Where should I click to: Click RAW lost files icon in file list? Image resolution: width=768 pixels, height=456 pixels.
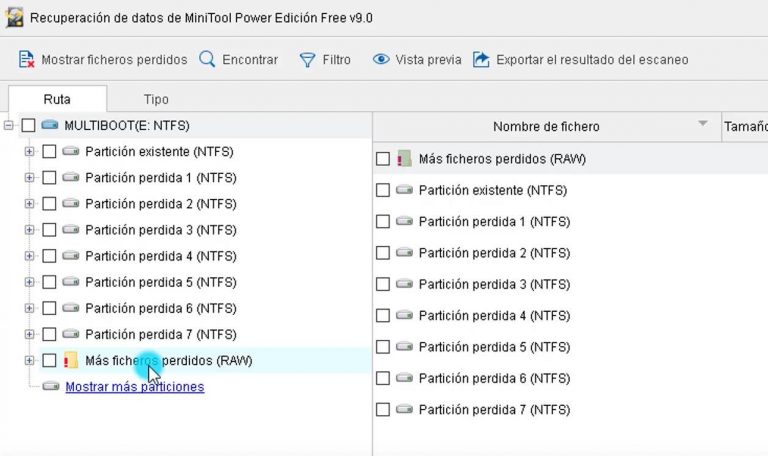pos(404,158)
